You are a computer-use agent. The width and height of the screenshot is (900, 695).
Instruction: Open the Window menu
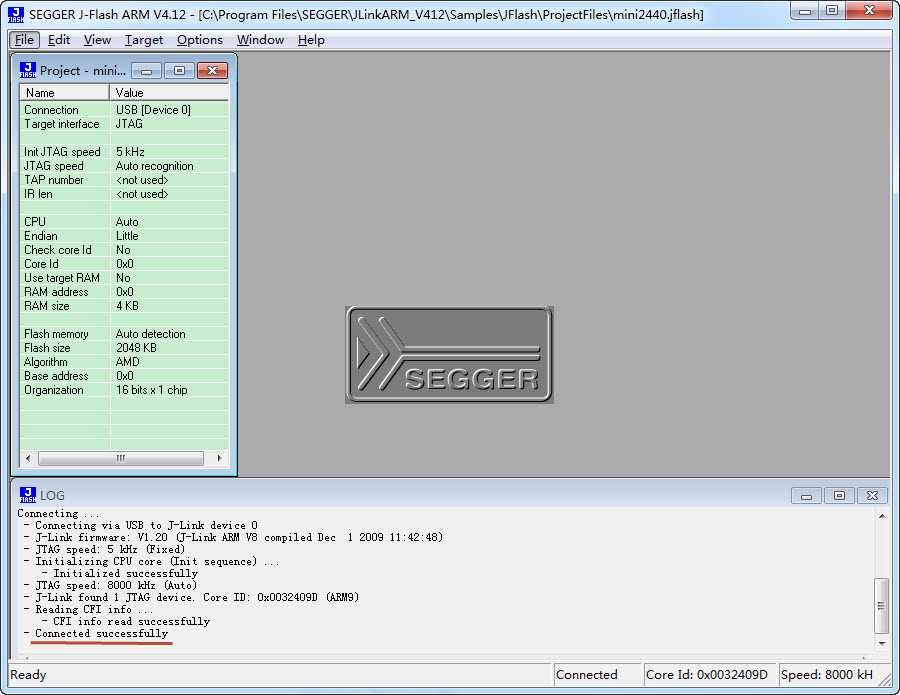(x=261, y=40)
